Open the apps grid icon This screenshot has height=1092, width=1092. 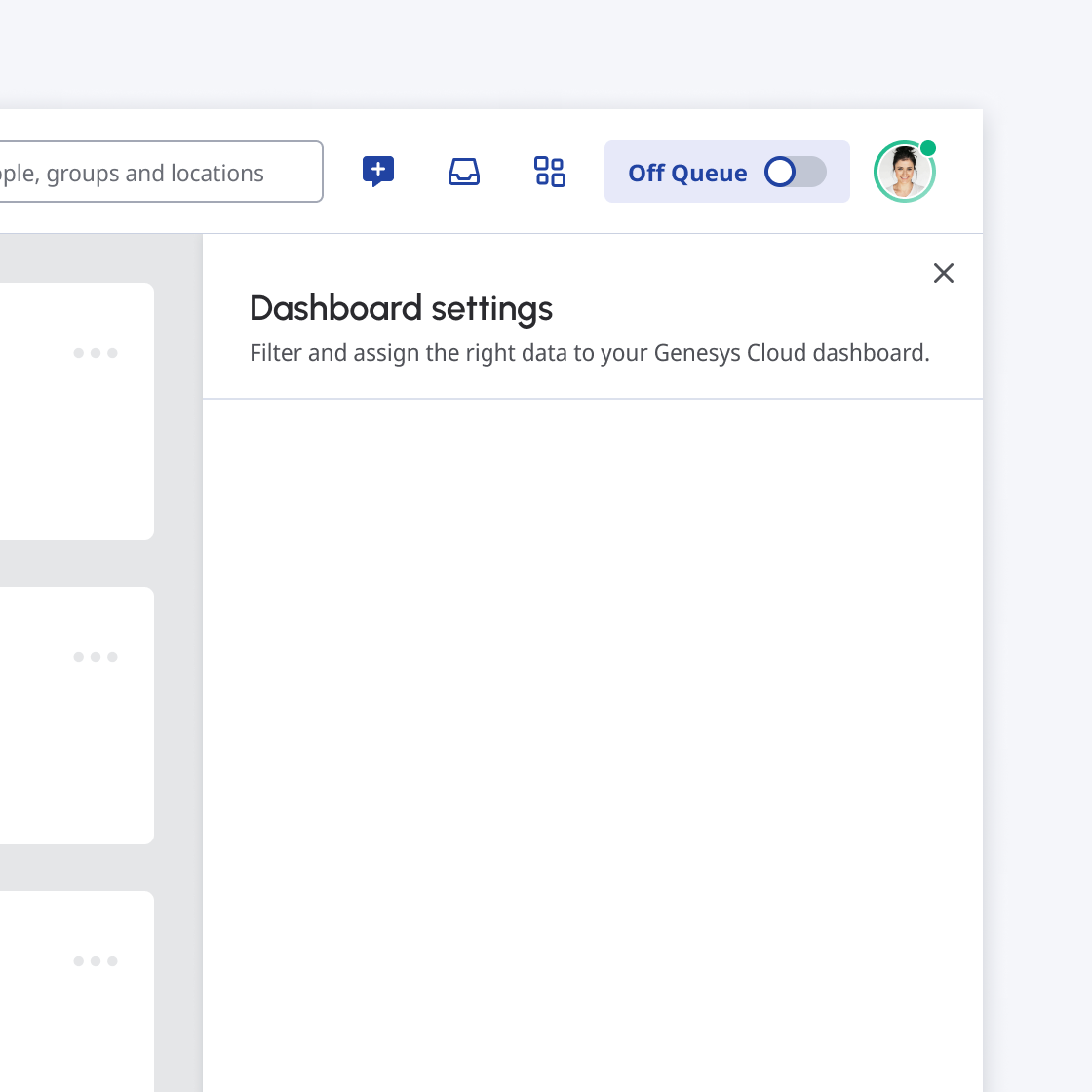tap(550, 172)
